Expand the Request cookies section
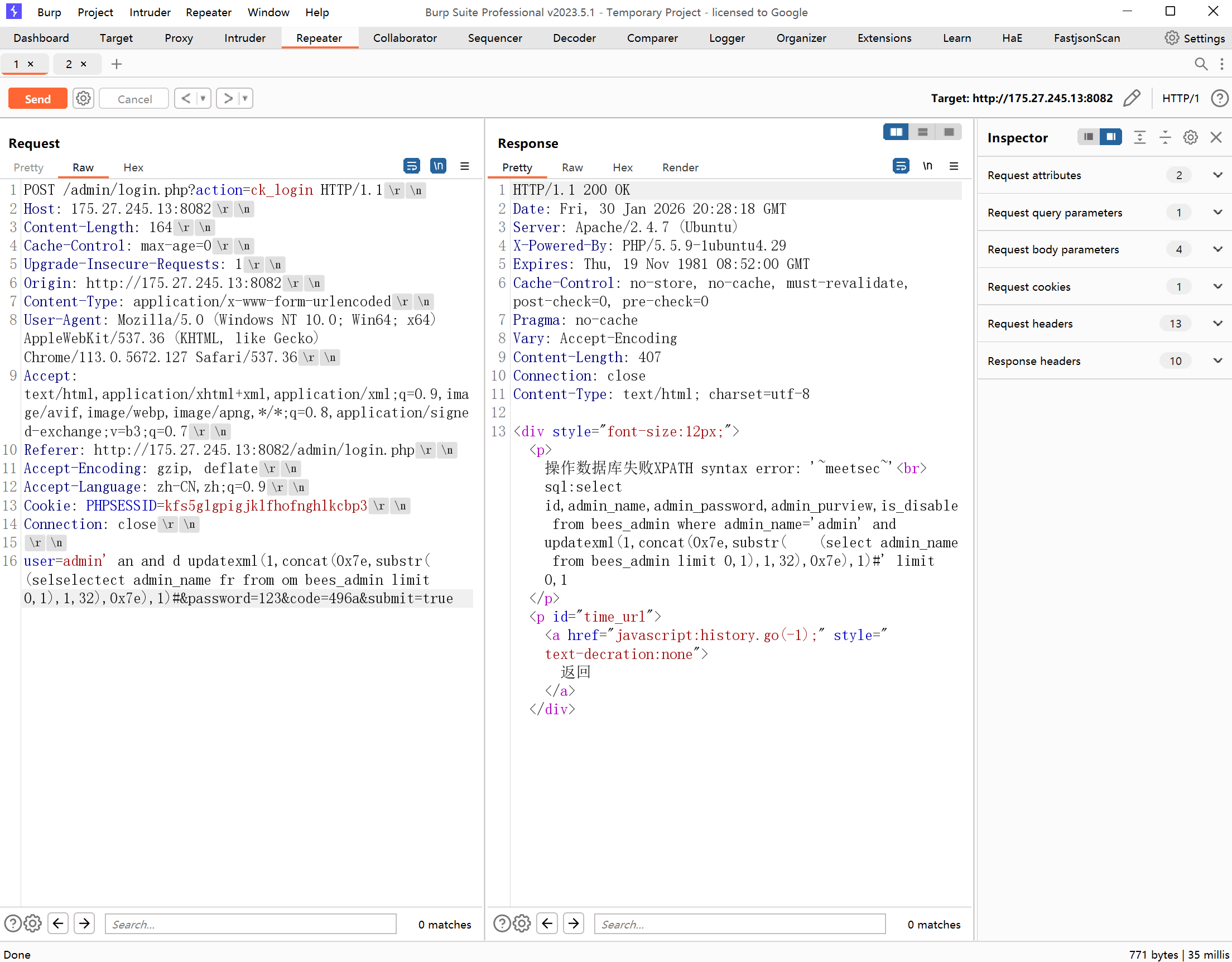The width and height of the screenshot is (1232, 962). click(1217, 287)
